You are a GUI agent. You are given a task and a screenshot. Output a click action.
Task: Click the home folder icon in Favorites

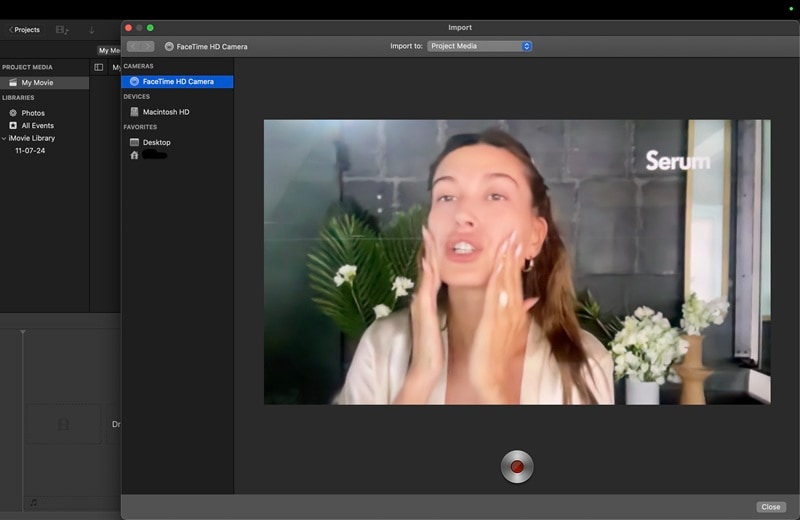point(134,155)
